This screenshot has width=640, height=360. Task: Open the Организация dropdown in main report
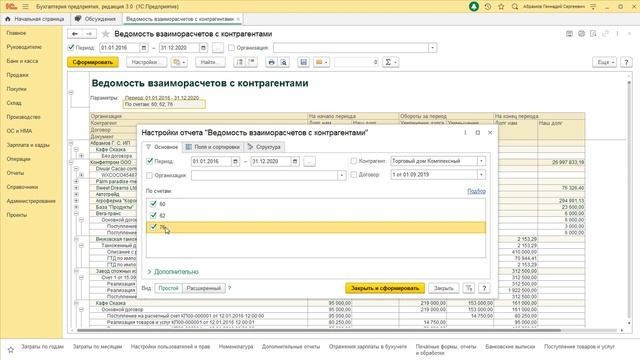433,48
